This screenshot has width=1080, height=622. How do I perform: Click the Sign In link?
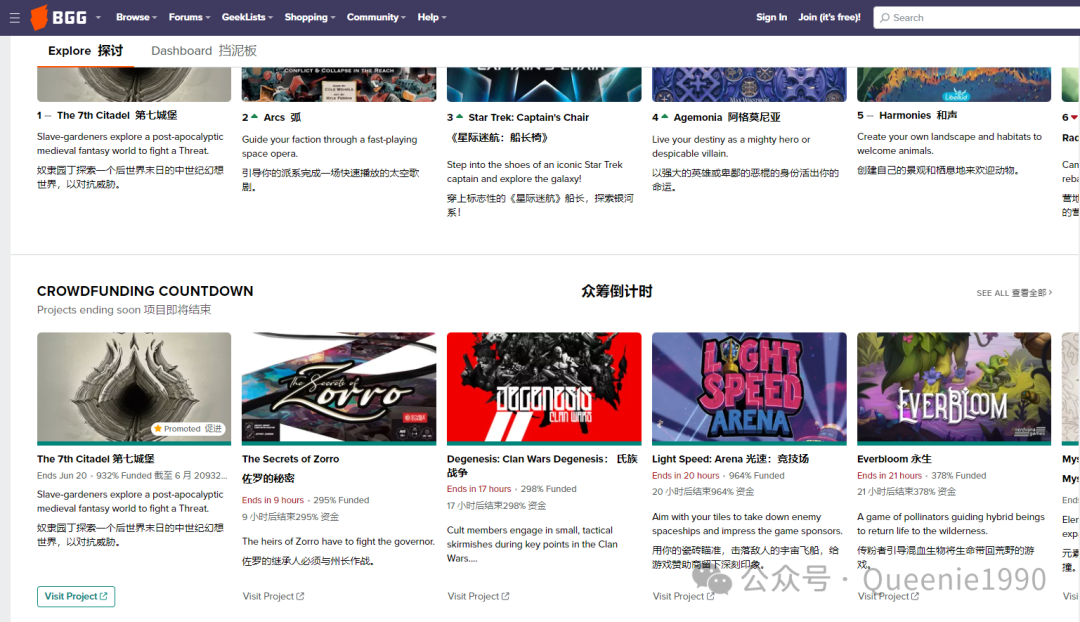[x=771, y=17]
